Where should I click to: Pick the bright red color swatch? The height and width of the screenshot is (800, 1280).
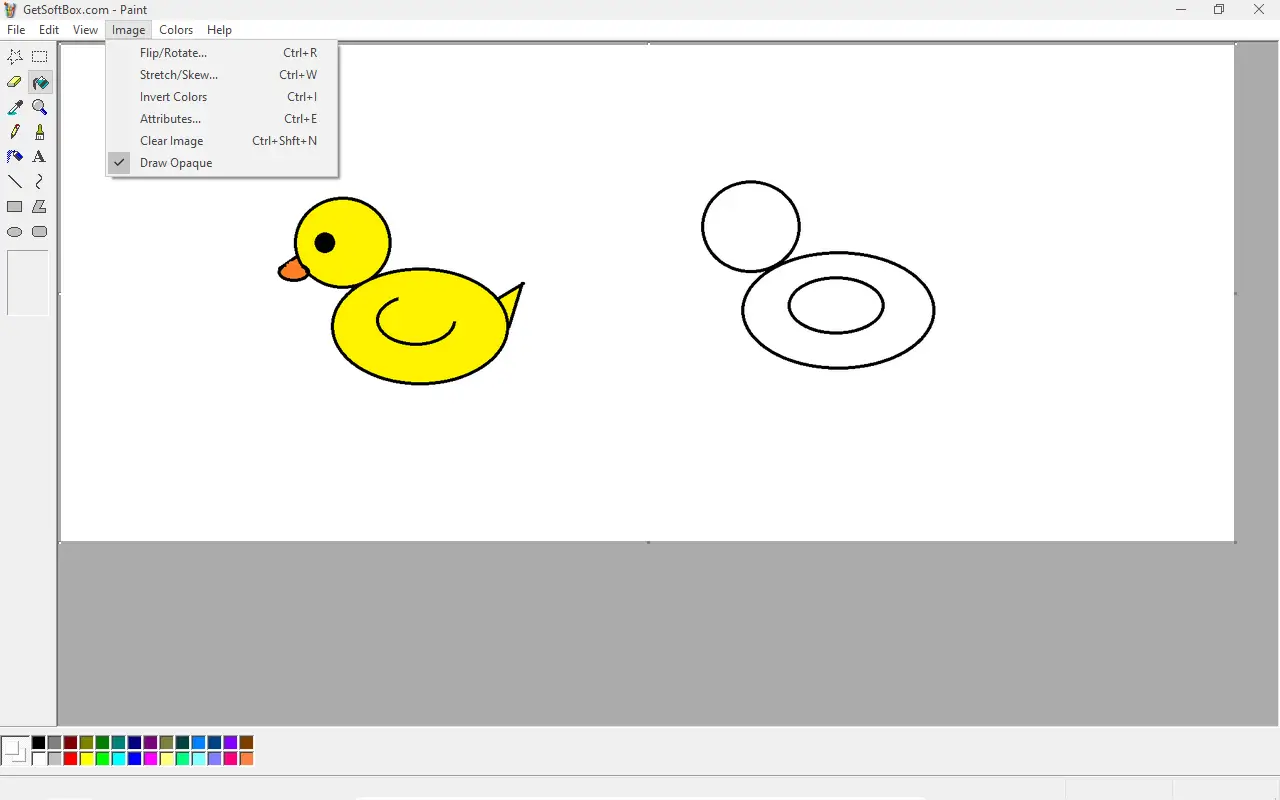70,759
